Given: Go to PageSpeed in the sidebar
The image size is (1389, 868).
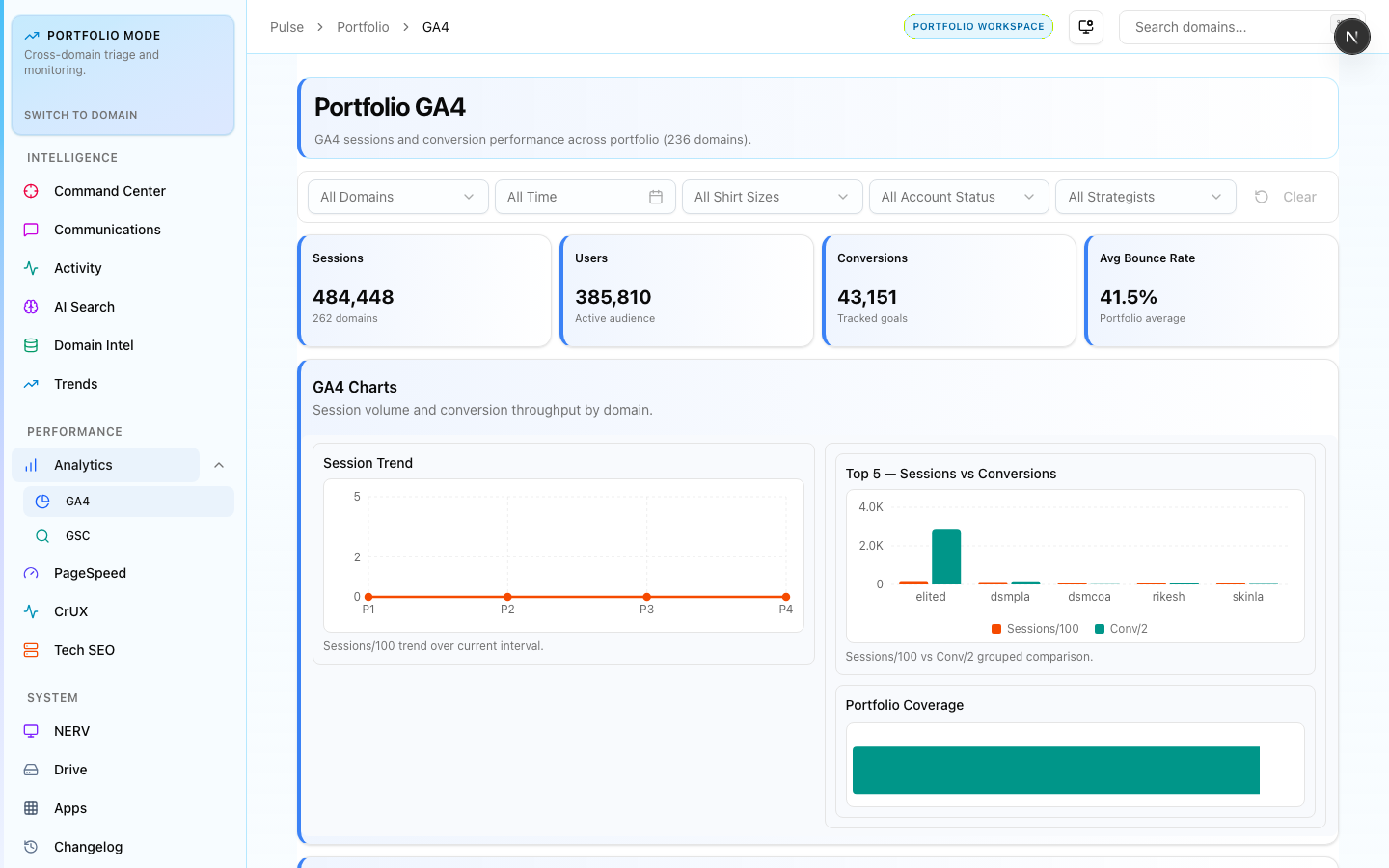Looking at the screenshot, I should coord(90,573).
